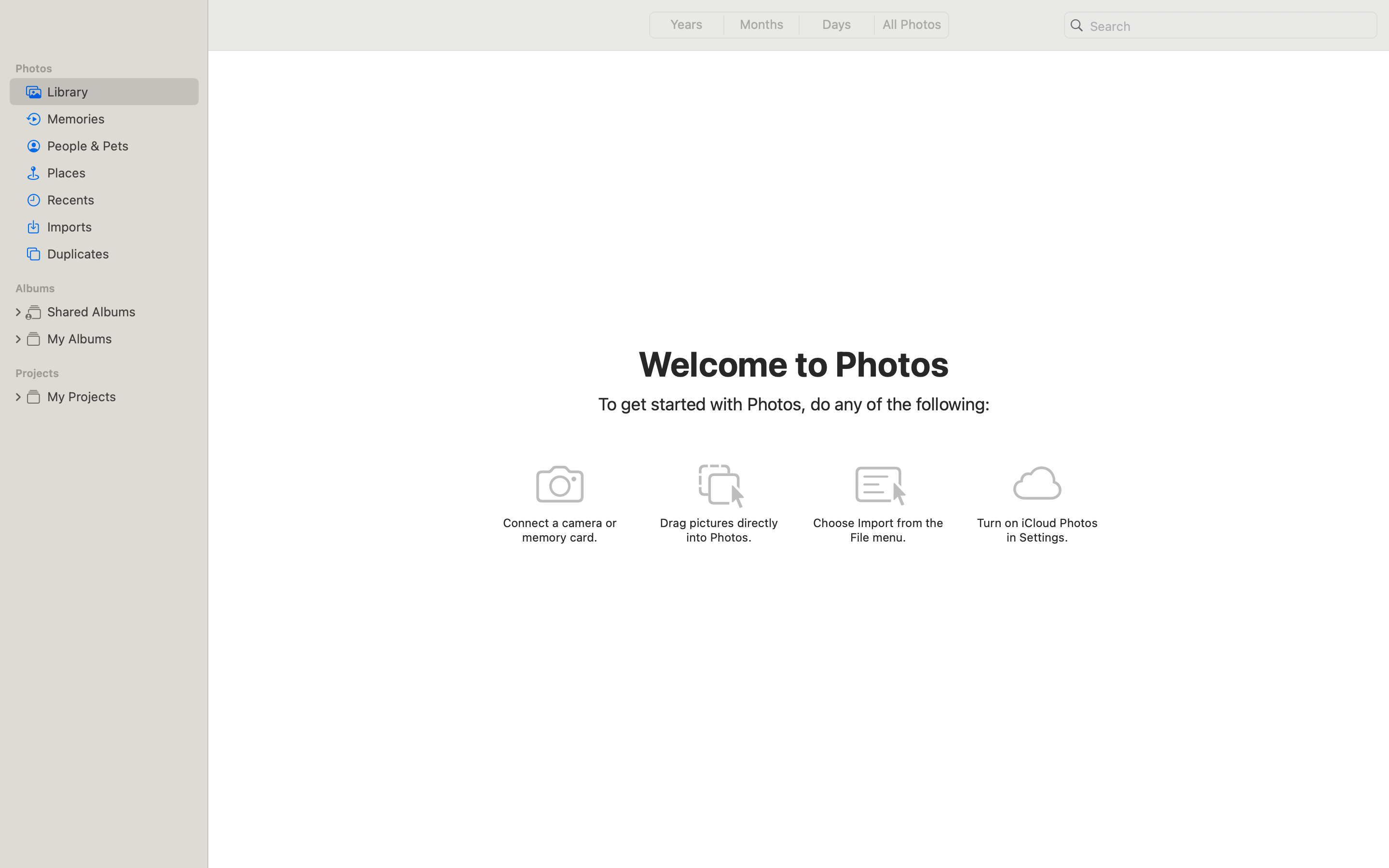Select the All Photos tab
The width and height of the screenshot is (1389, 868).
[912, 25]
